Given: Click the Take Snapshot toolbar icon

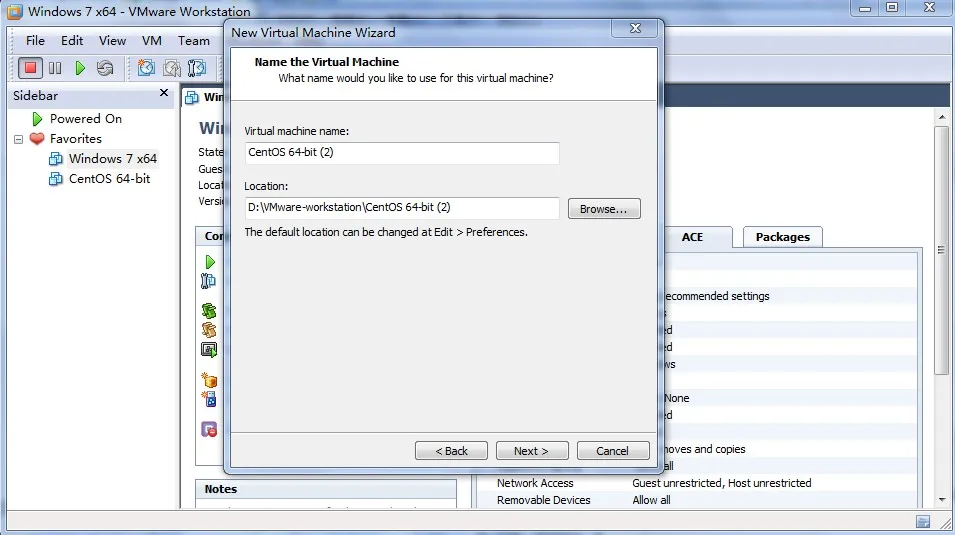Looking at the screenshot, I should (146, 68).
